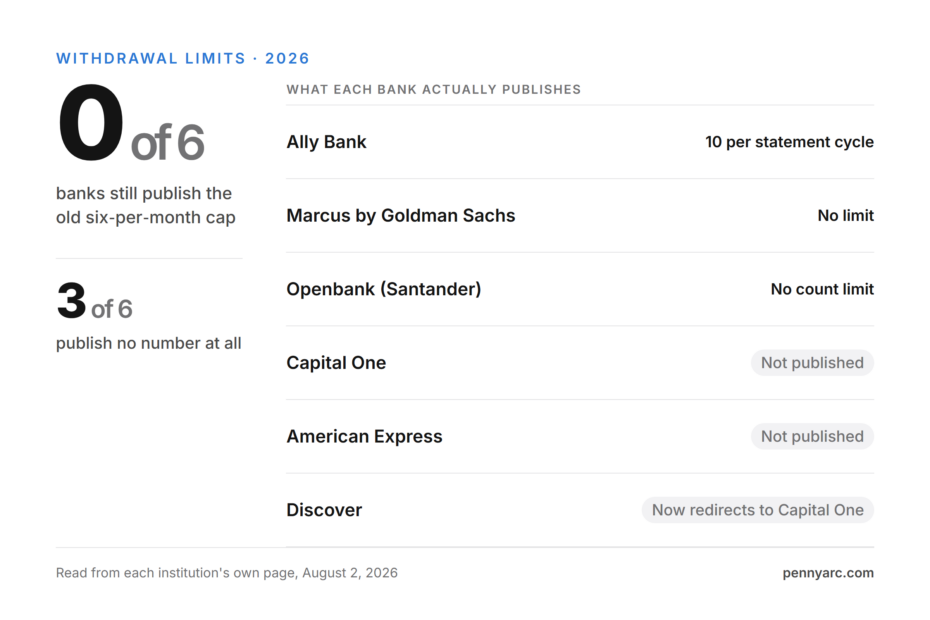Click the 'No limit' value for Marcus

845,215
